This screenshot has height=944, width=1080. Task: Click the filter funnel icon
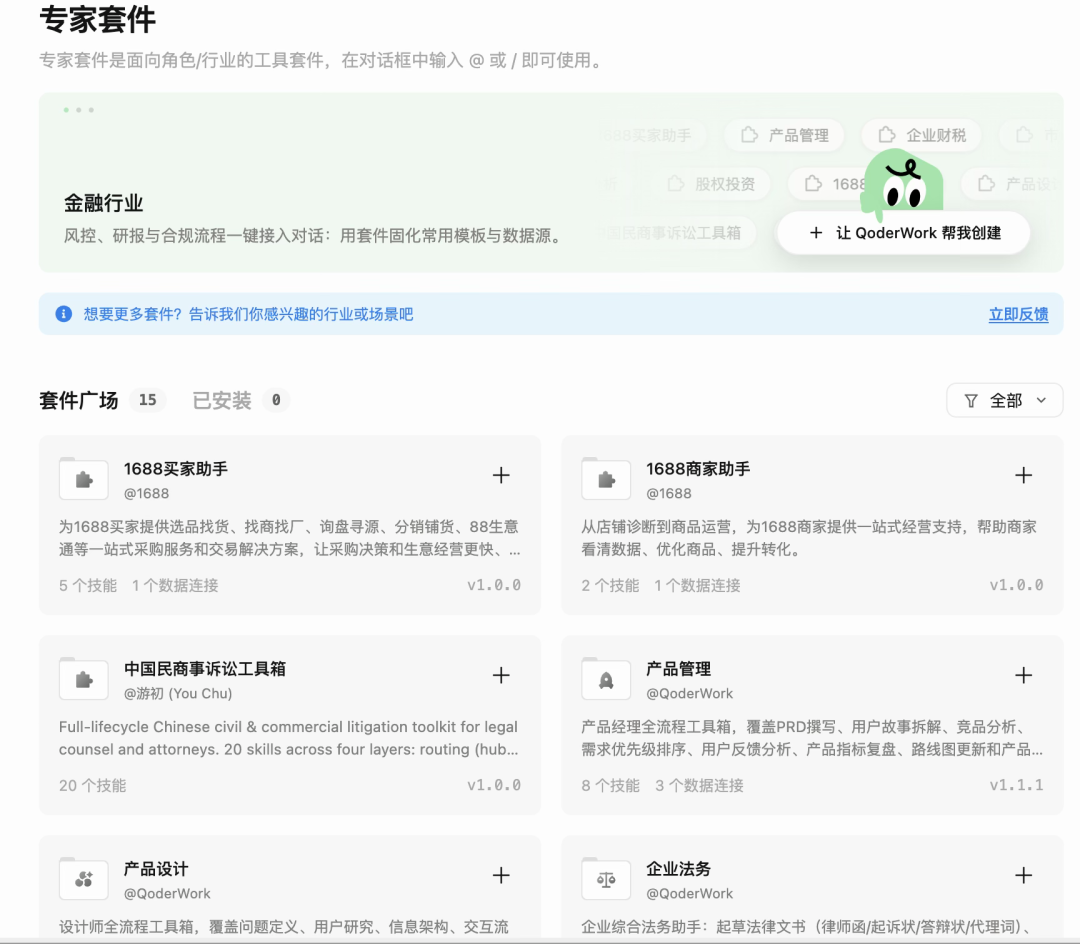(x=970, y=401)
